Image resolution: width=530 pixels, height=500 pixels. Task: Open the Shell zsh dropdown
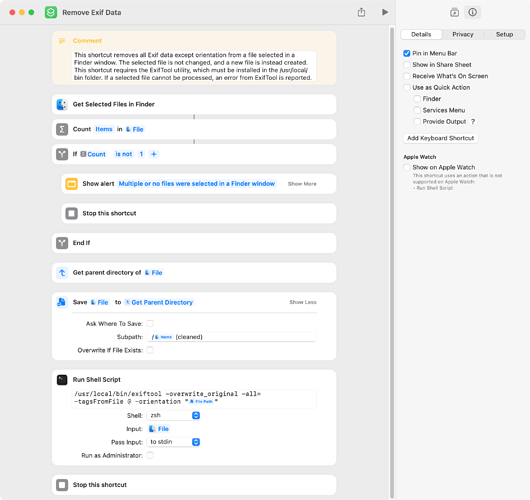pyautogui.click(x=174, y=415)
